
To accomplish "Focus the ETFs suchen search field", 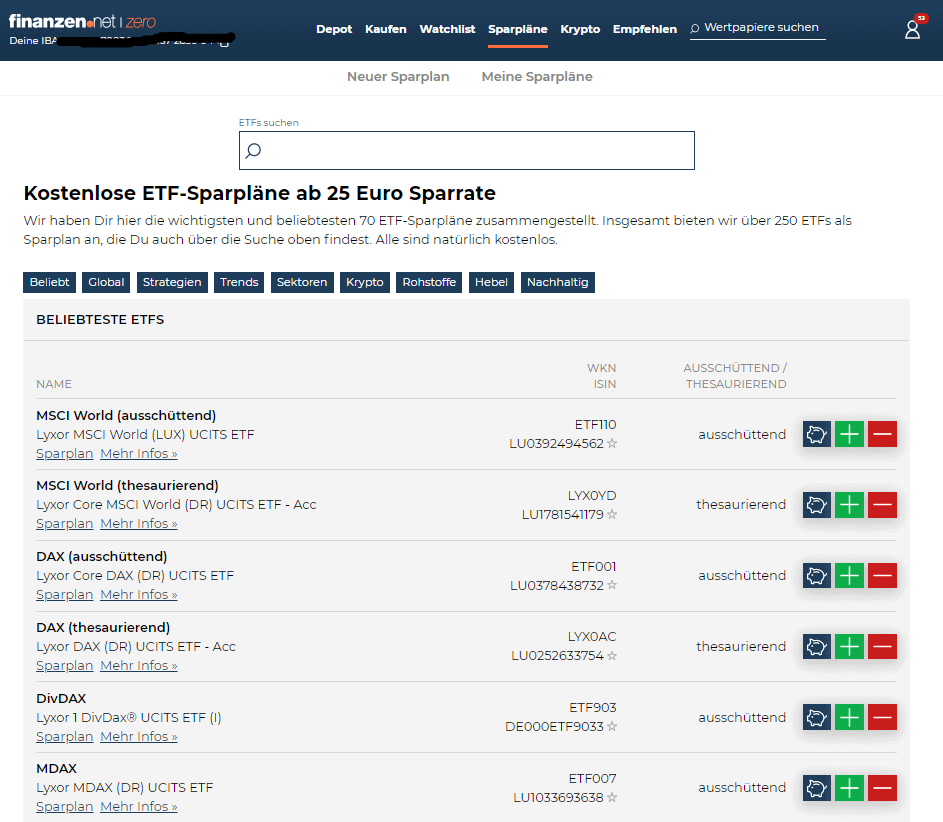I will coord(467,150).
